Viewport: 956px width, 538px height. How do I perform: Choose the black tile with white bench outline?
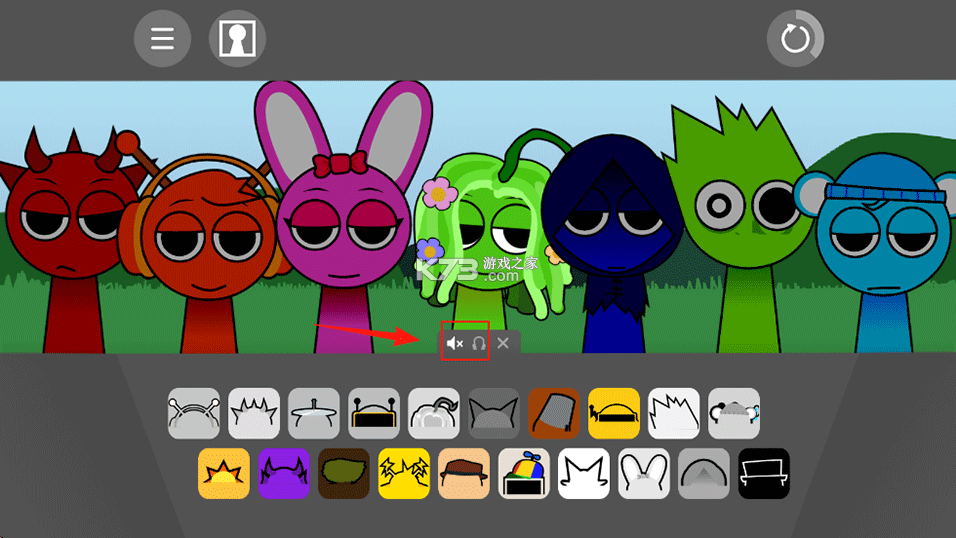click(x=764, y=474)
